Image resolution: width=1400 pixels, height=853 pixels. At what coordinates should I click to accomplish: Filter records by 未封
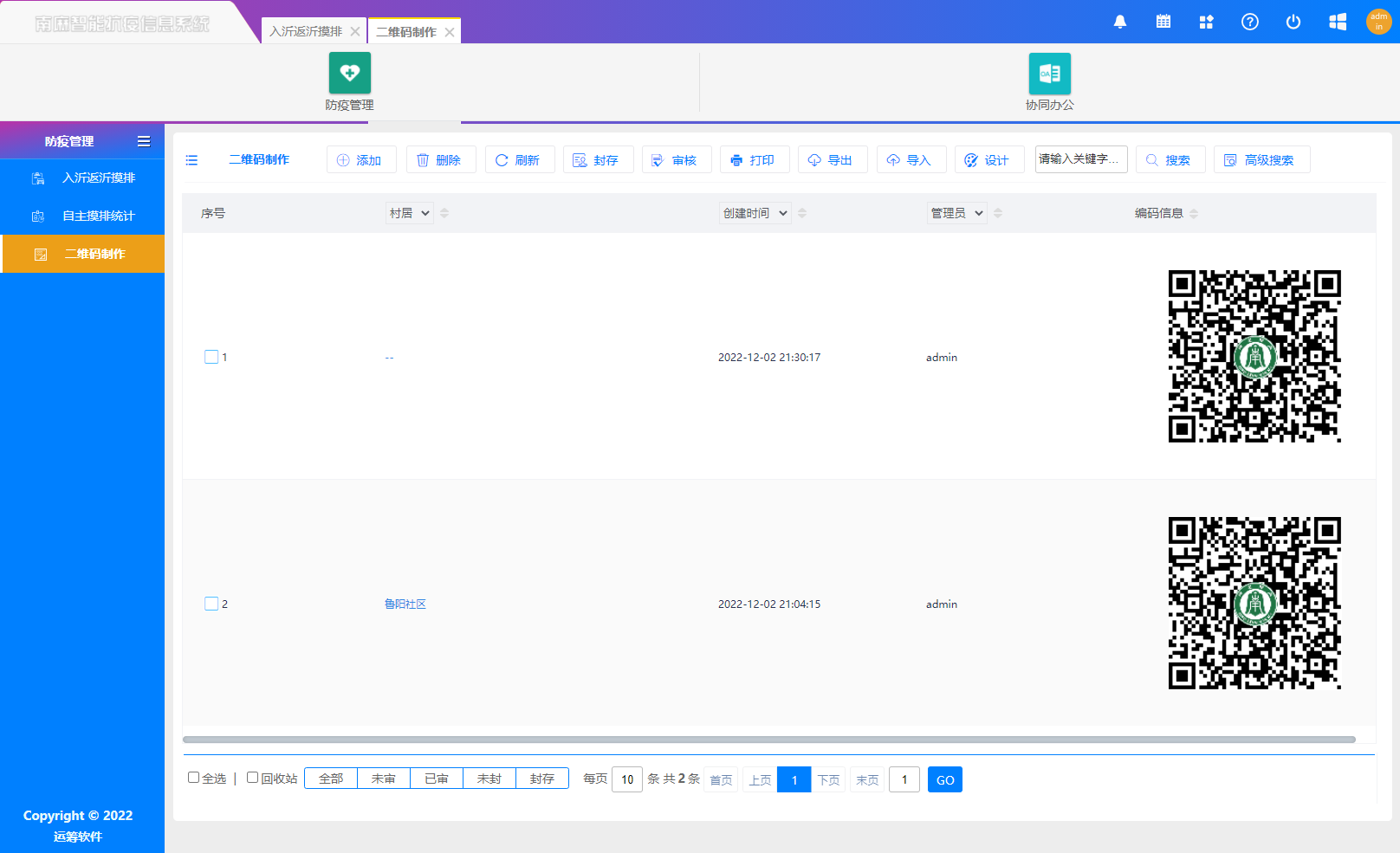(489, 779)
